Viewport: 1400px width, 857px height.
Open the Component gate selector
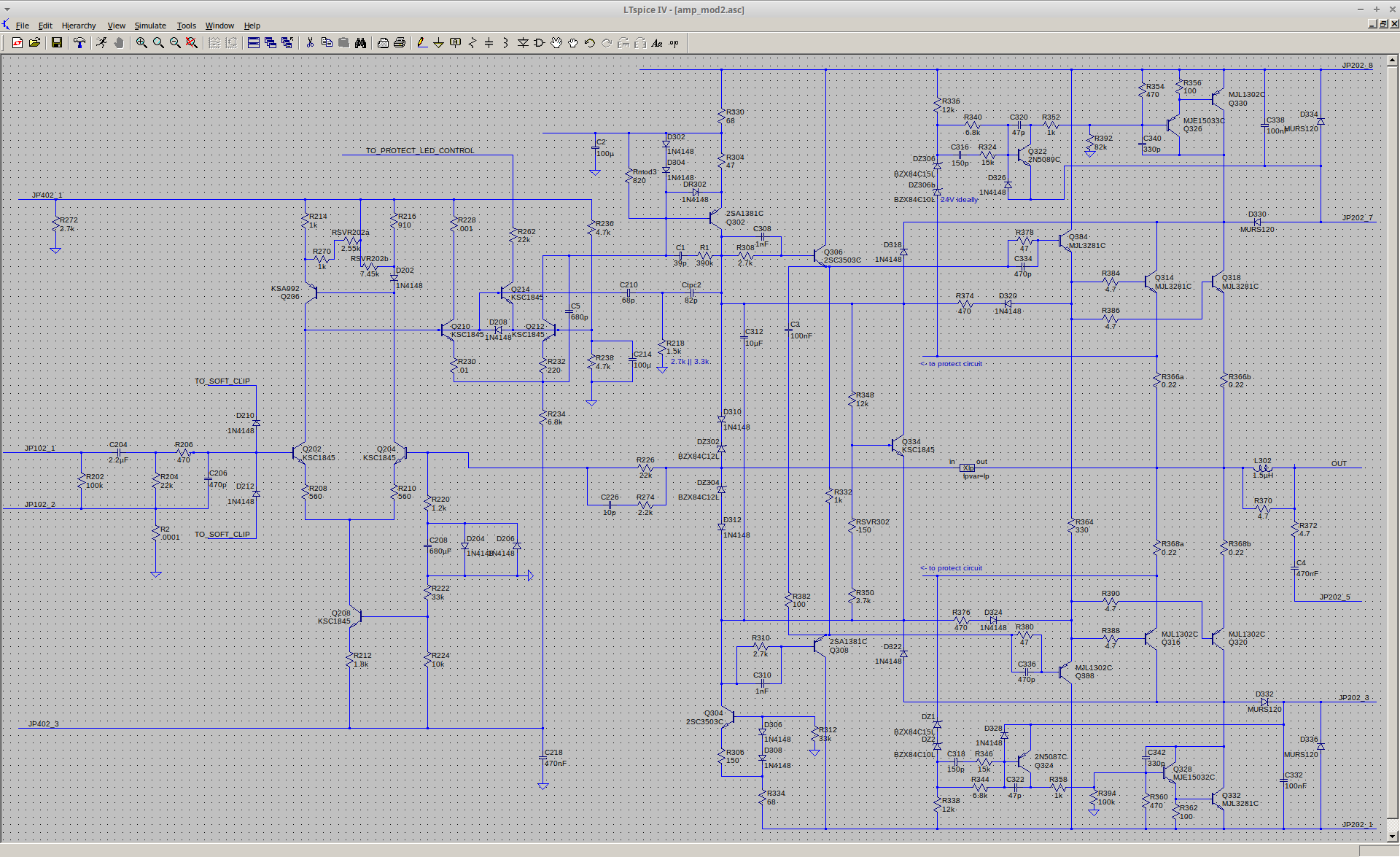point(540,43)
